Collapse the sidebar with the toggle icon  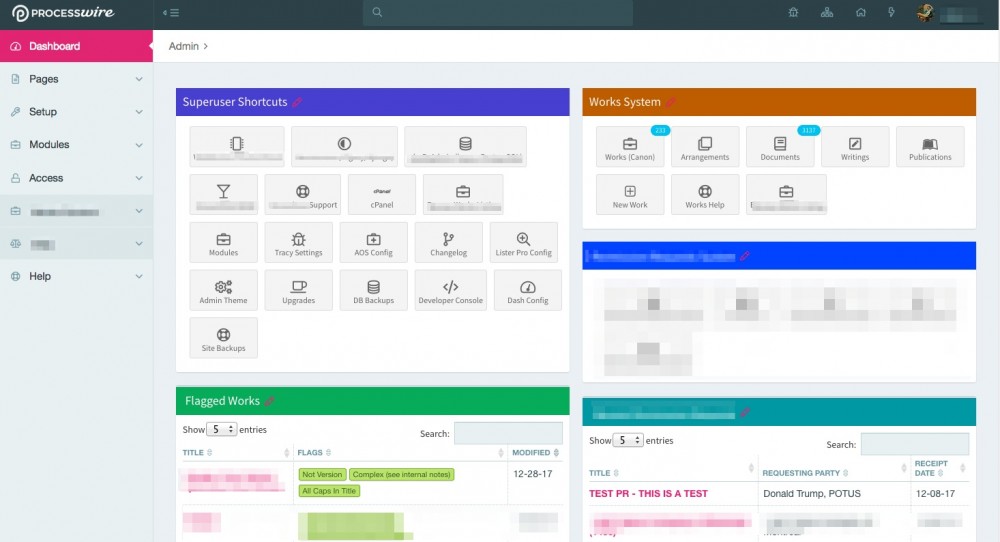171,13
